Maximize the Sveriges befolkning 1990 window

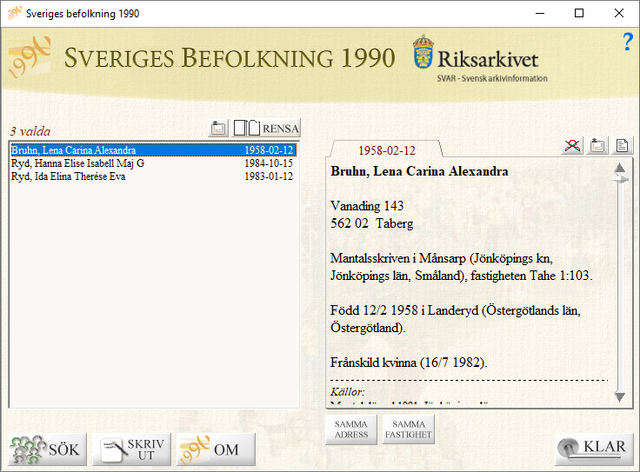click(x=579, y=13)
